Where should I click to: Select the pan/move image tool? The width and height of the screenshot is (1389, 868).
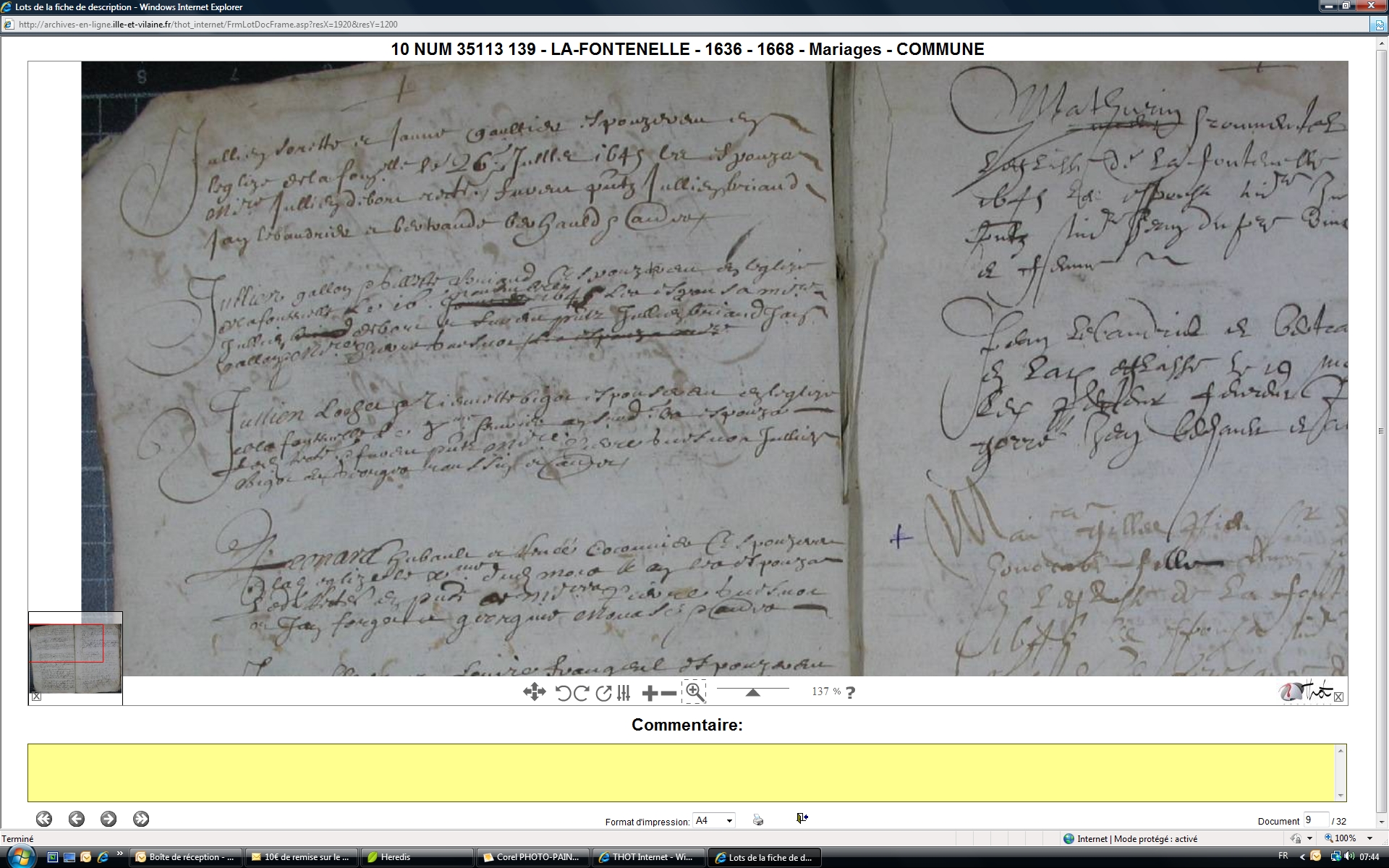tap(534, 692)
